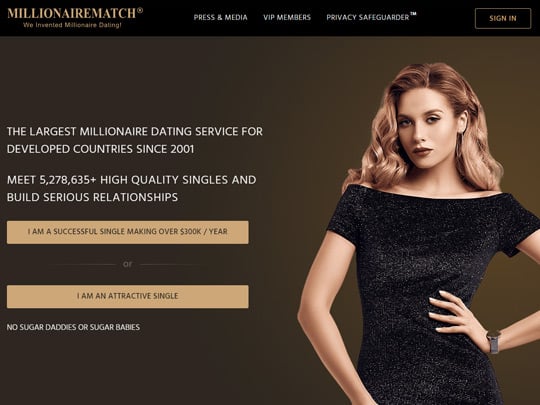Click the 5,278,635+ singles count text

69,180
